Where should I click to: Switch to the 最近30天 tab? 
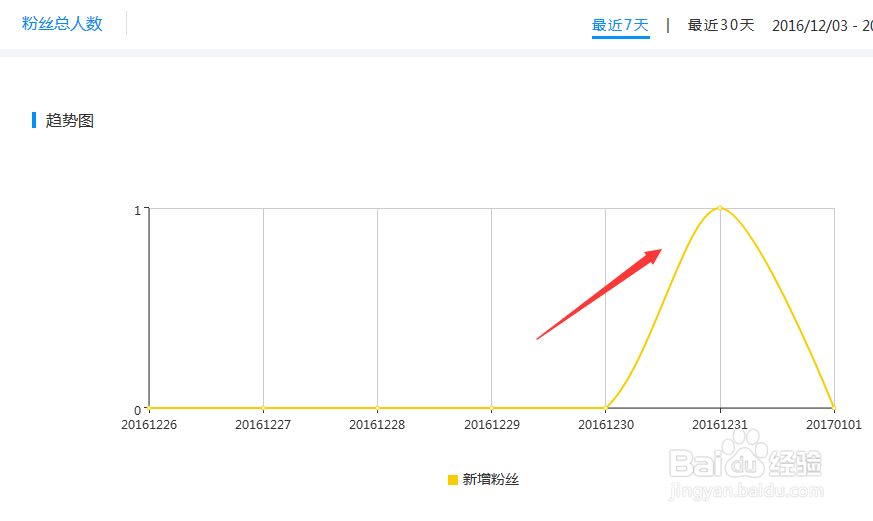[721, 25]
